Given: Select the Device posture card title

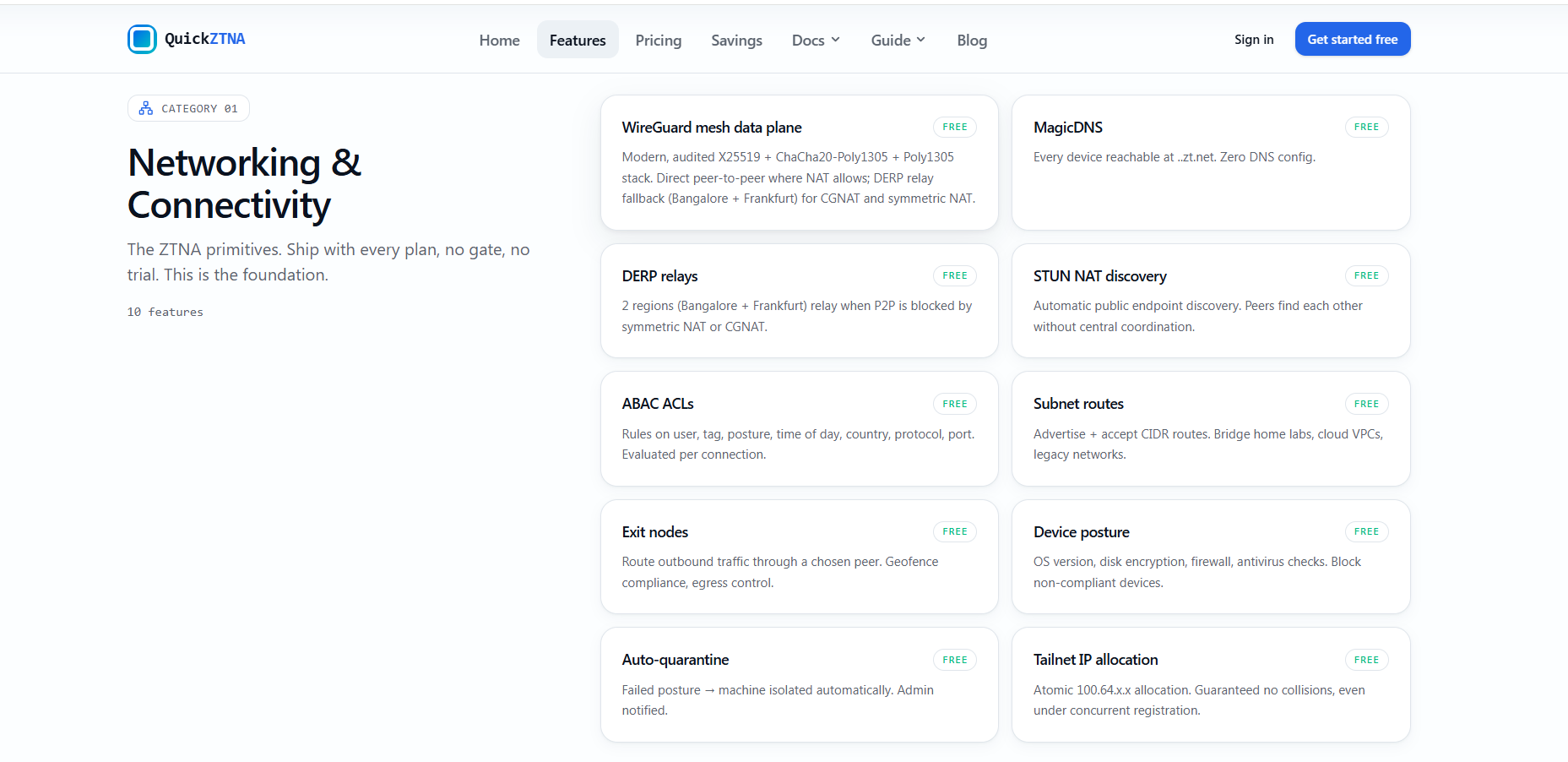Looking at the screenshot, I should pyautogui.click(x=1082, y=532).
